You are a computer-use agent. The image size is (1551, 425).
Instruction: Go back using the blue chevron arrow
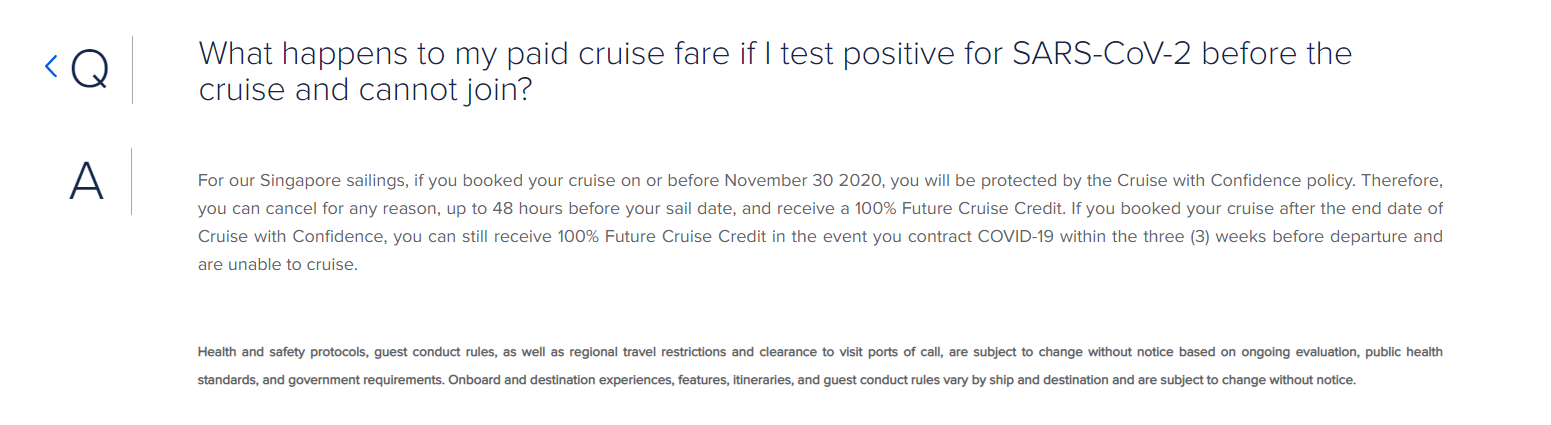[x=51, y=67]
